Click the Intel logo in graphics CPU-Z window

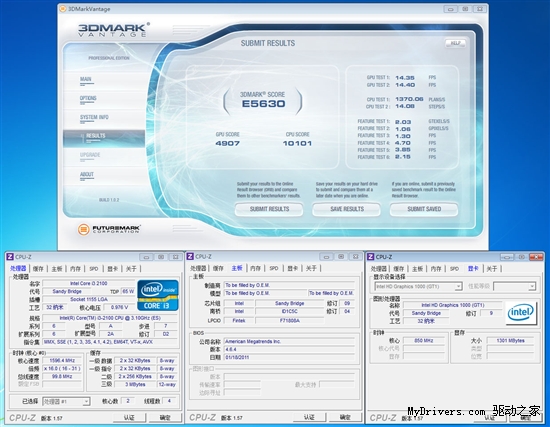[521, 312]
